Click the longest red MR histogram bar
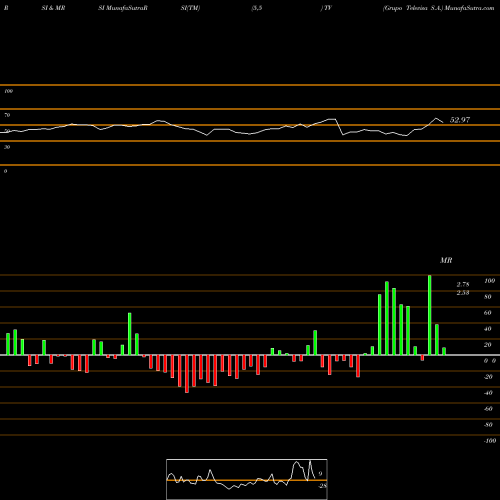Image resolution: width=500 pixels, height=500 pixels. tap(187, 374)
